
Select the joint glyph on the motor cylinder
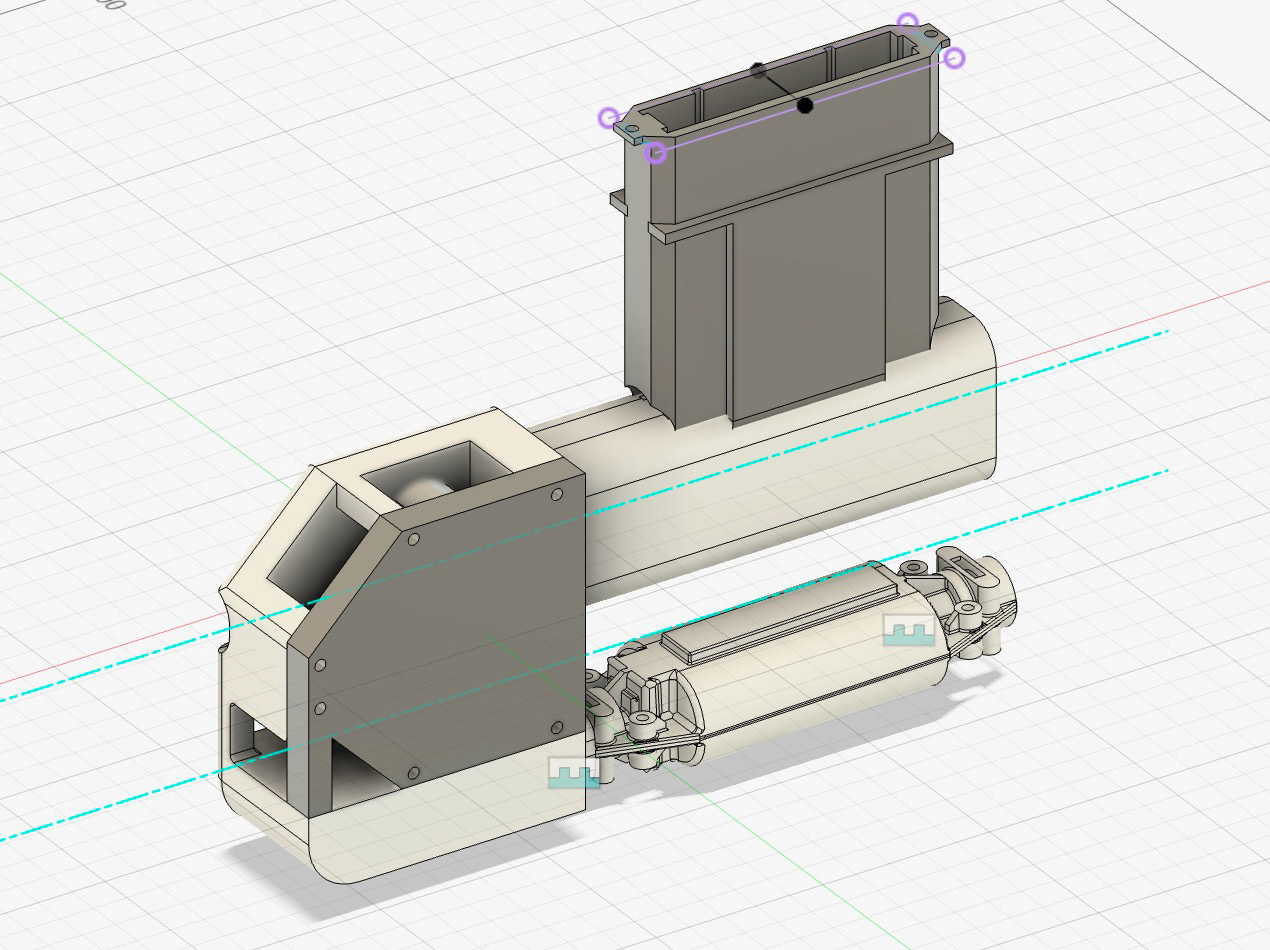909,631
